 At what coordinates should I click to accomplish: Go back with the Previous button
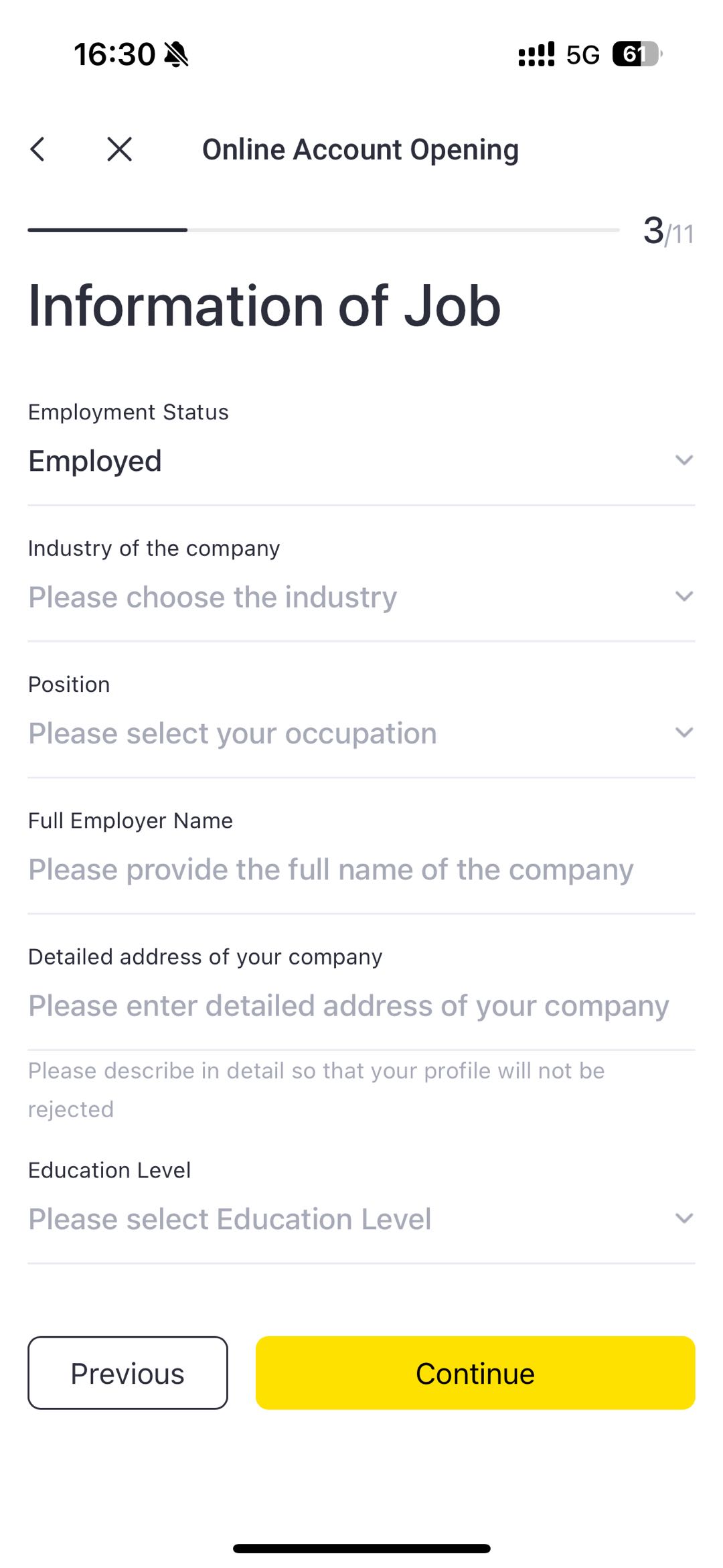coord(128,1373)
